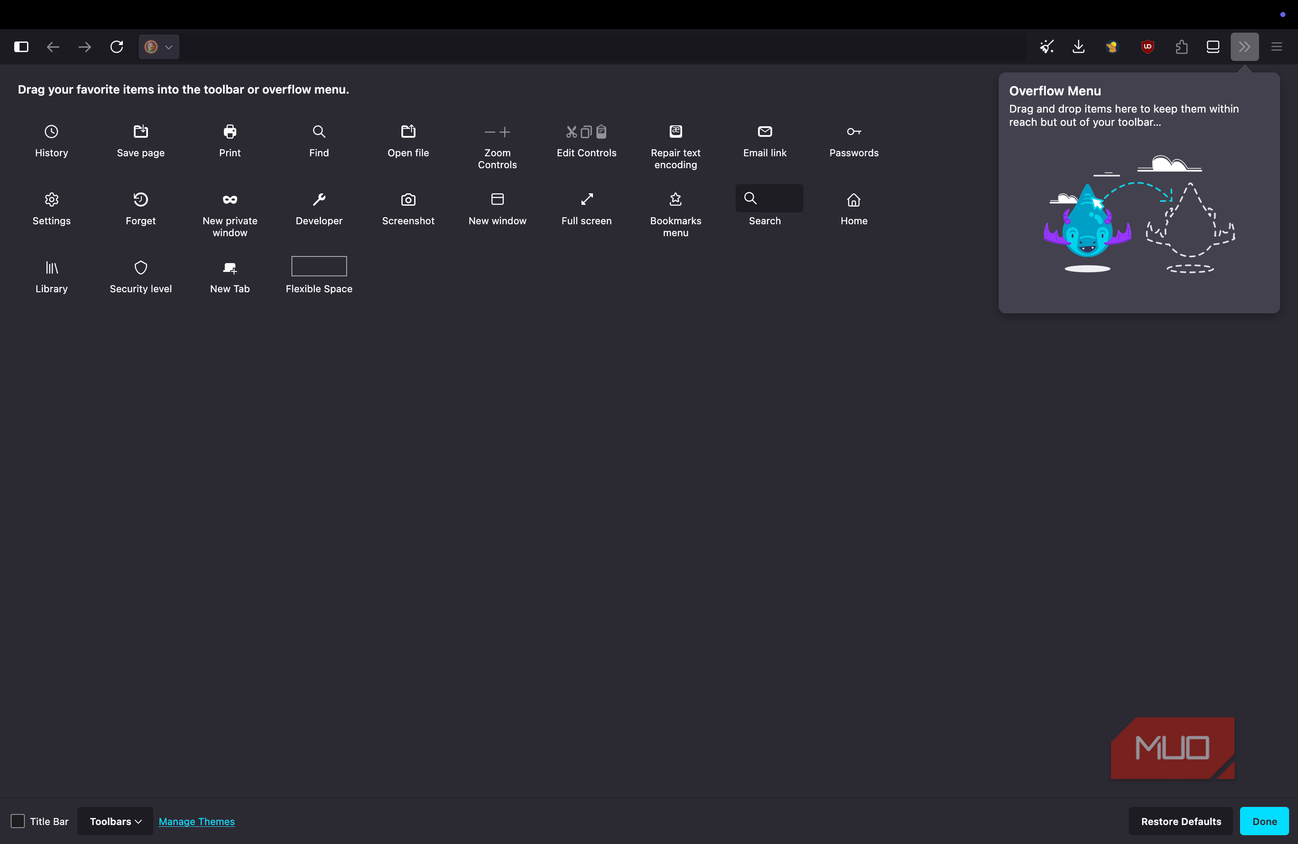Select the Security level shield icon
Image resolution: width=1298 pixels, height=844 pixels.
(x=141, y=268)
